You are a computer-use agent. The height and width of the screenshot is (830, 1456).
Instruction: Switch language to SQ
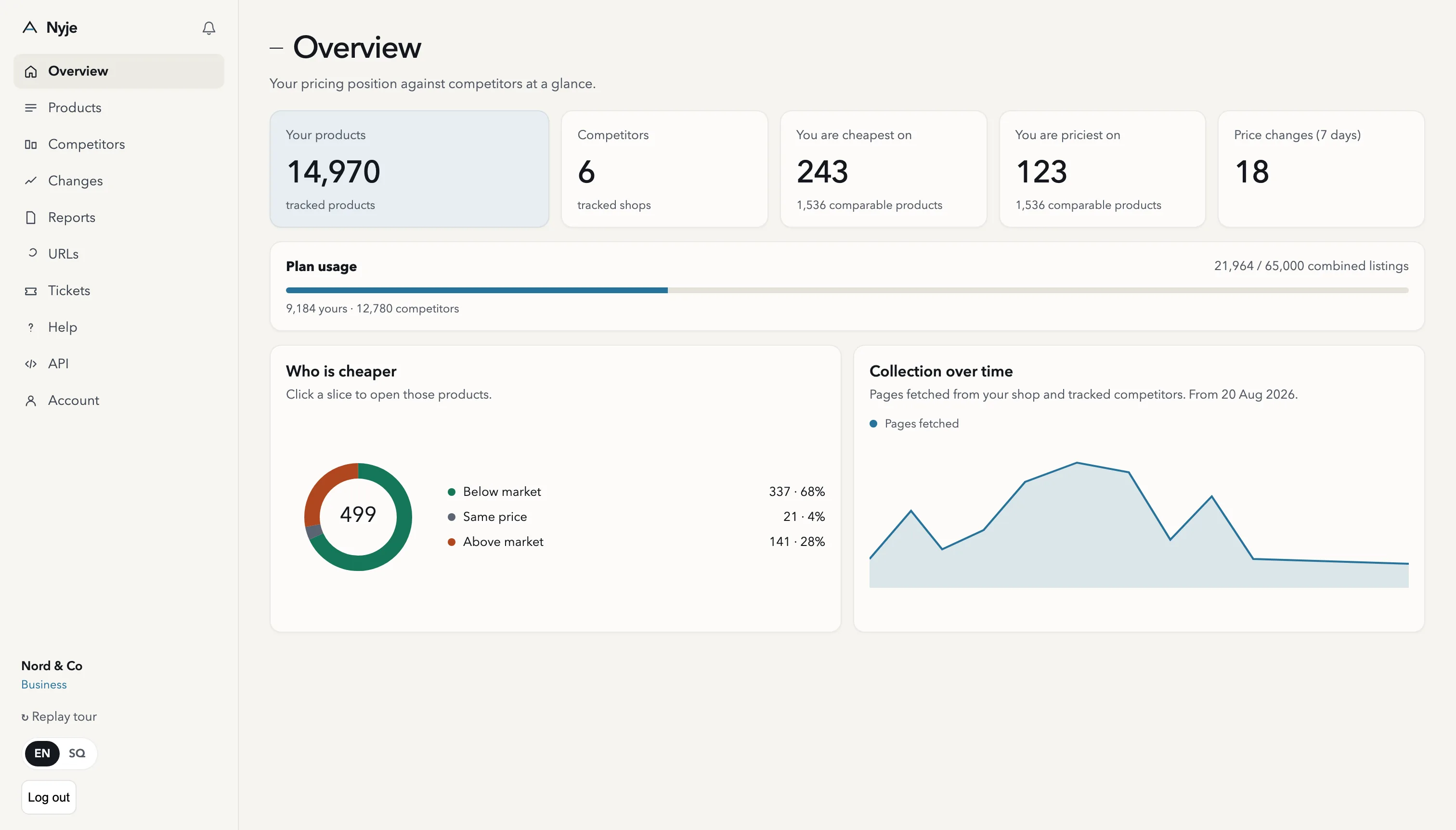click(x=77, y=753)
